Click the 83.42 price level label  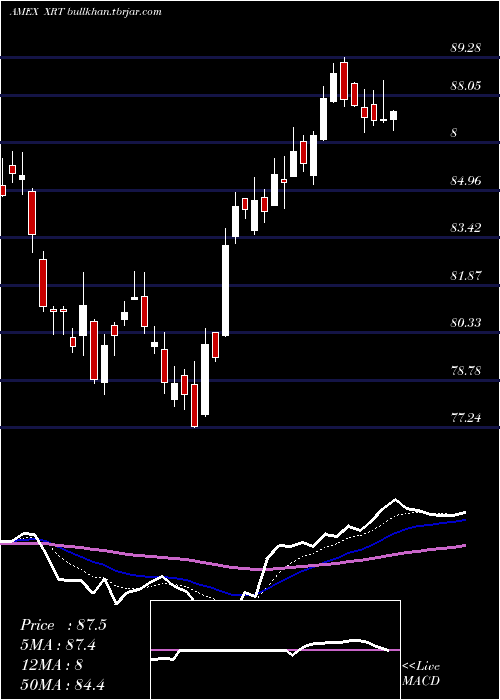(466, 228)
